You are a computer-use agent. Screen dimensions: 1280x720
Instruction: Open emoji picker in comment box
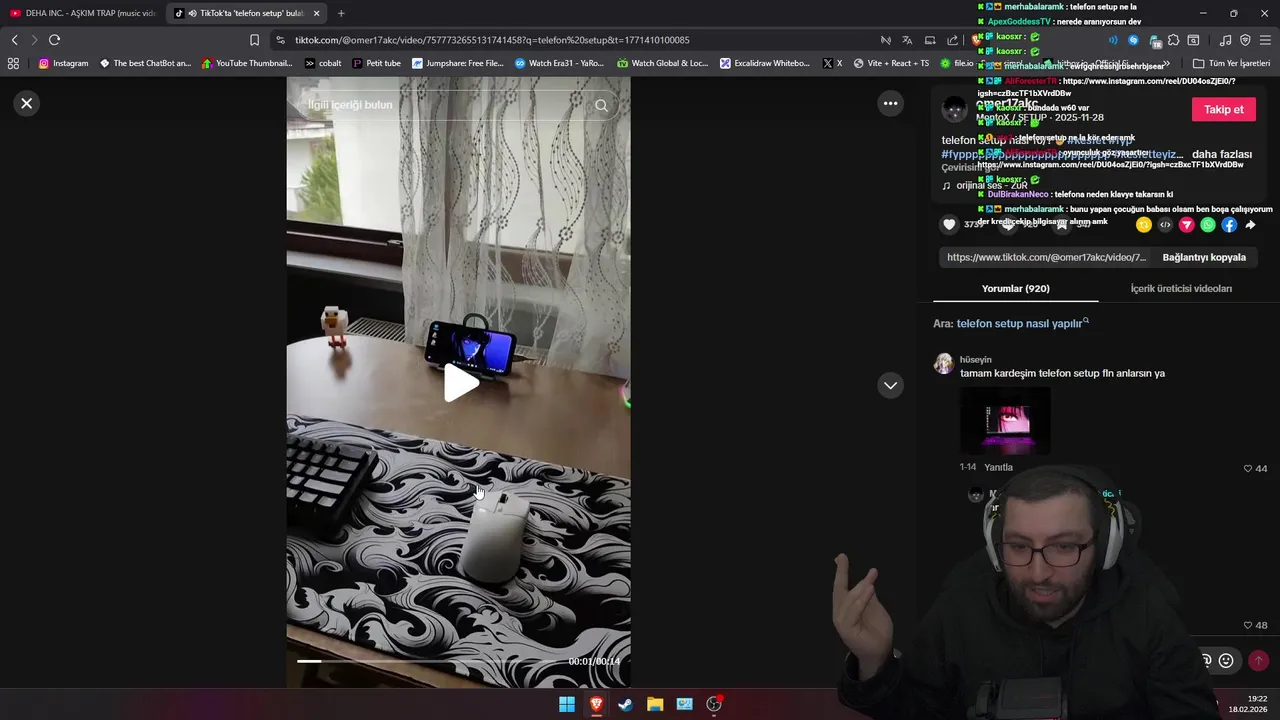[x=1226, y=660]
